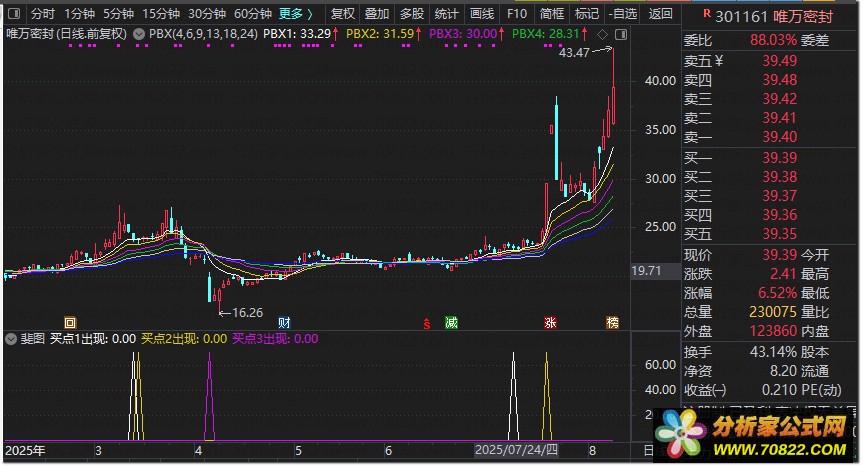This screenshot has width=863, height=466.
Task: Click the 2025年 time axis label
Action: tap(25, 451)
